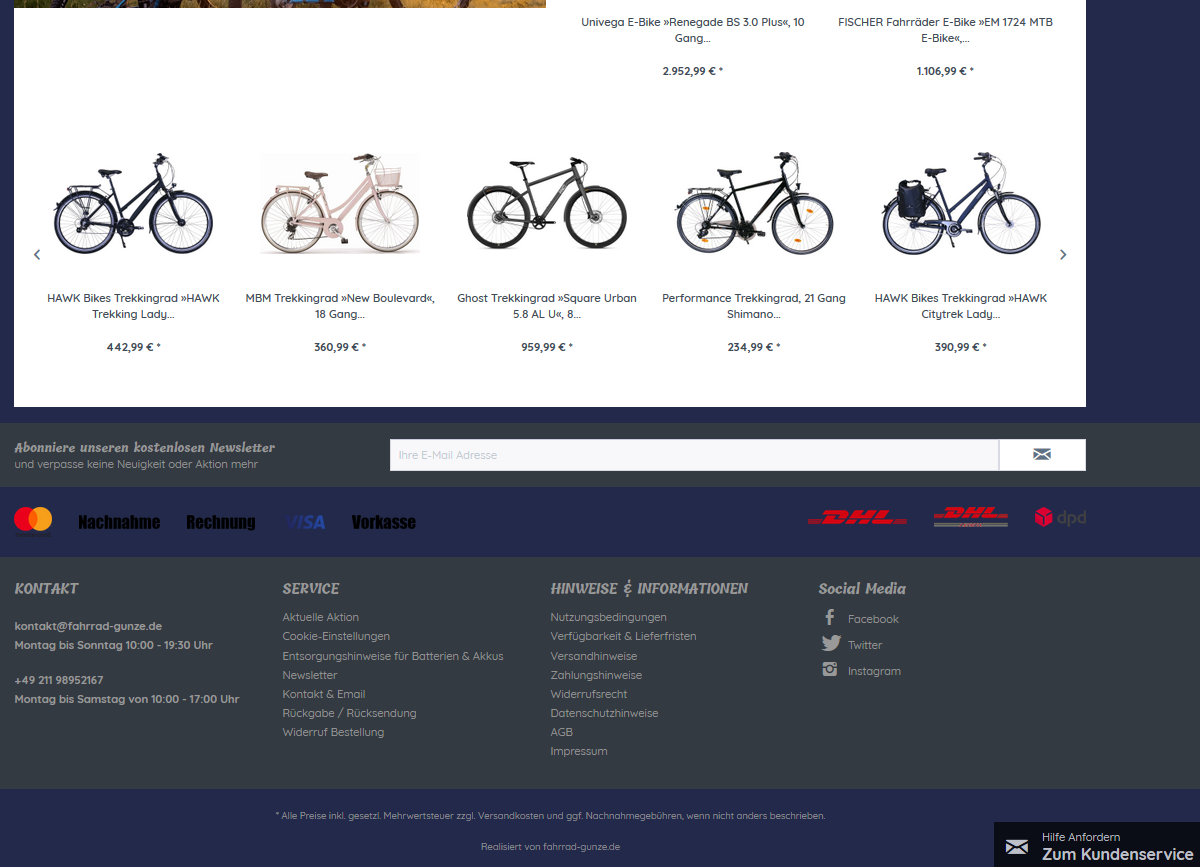Submit newsletter with envelope button

click(1042, 455)
